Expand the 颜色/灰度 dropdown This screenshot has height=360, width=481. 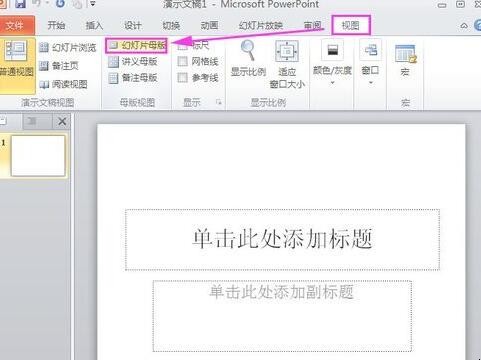[332, 63]
